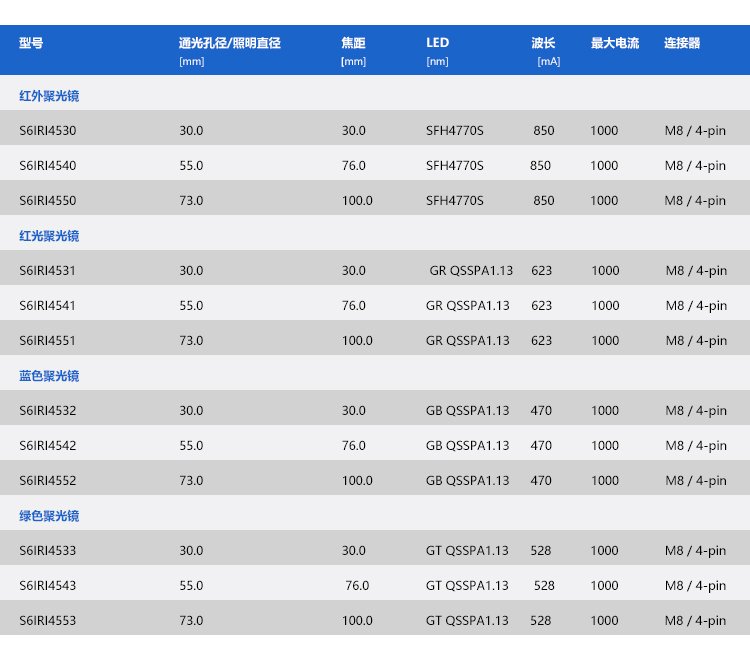Click GR QSSPA1.13 in S6IRI4541 row
The width and height of the screenshot is (750, 661).
[x=467, y=306]
